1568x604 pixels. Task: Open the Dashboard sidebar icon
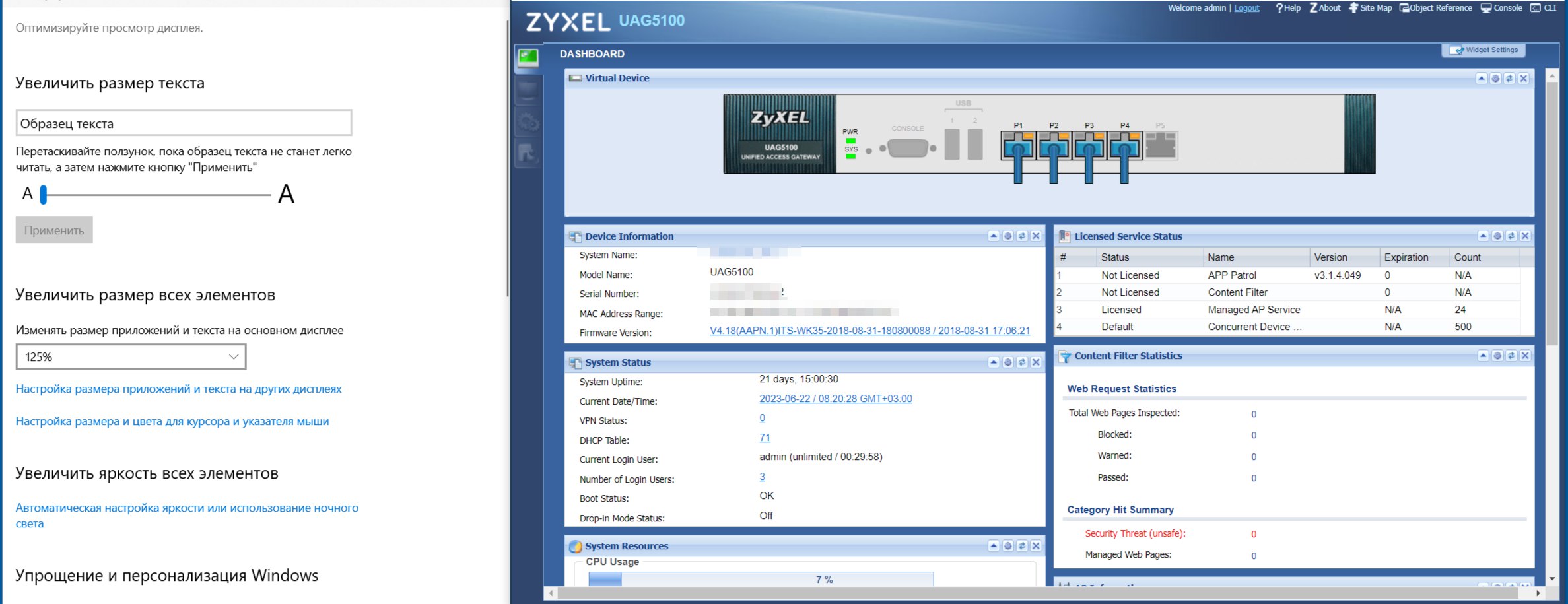point(528,58)
